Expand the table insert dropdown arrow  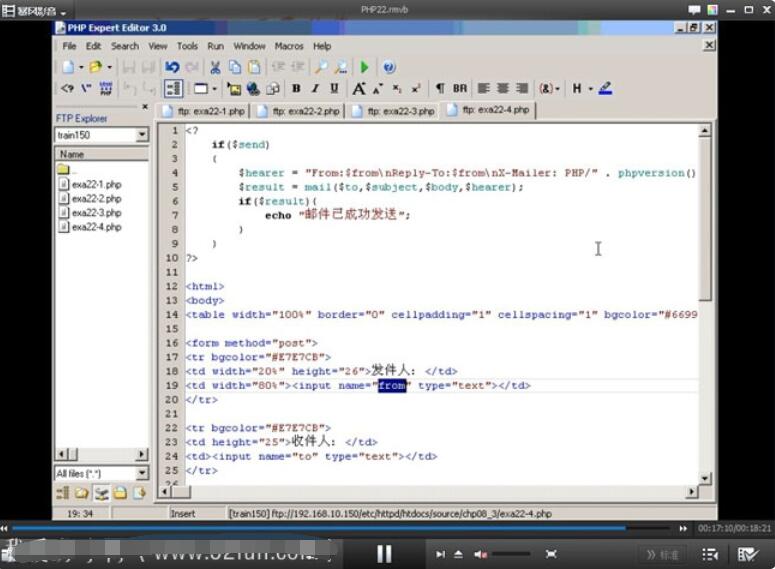pos(215,88)
